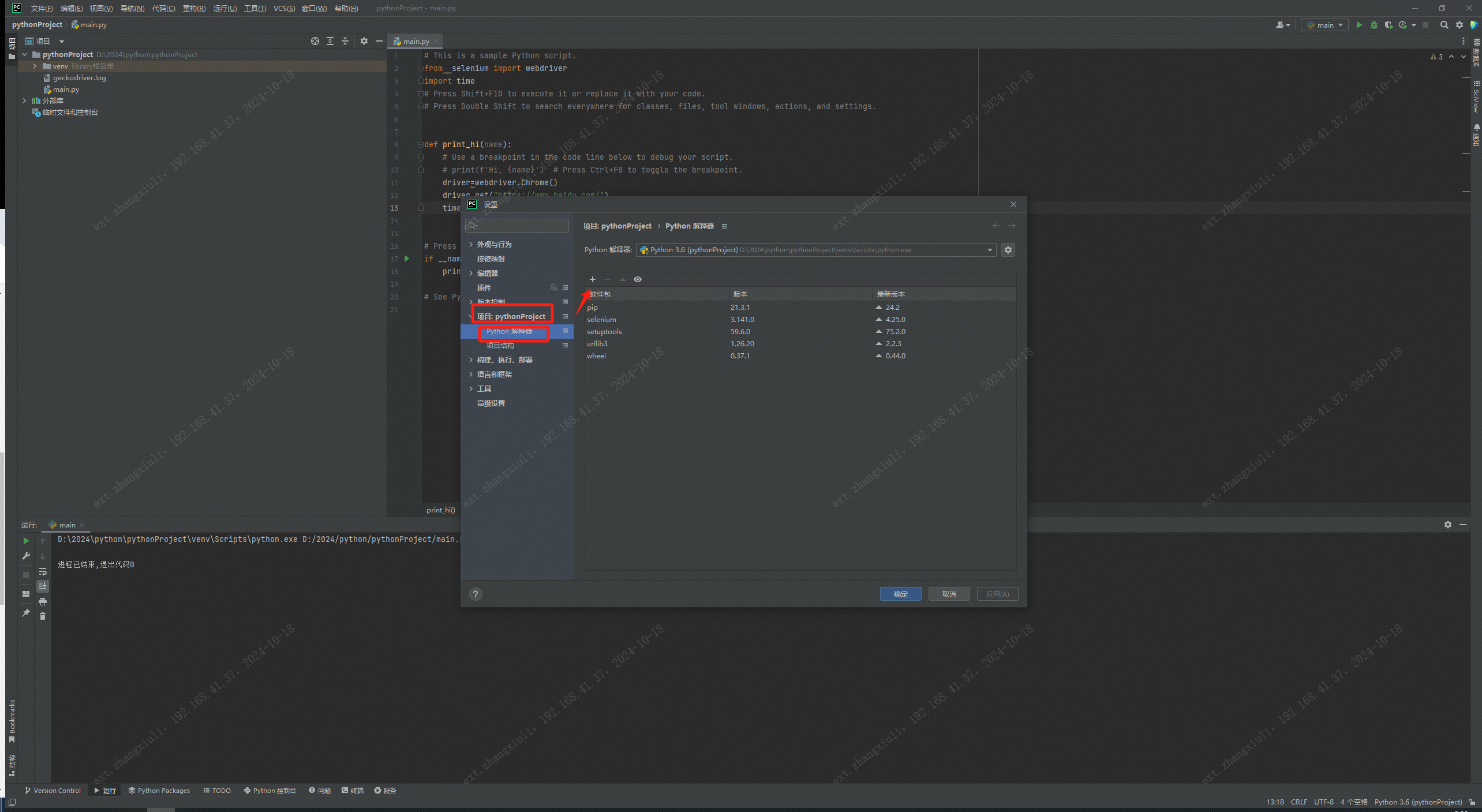This screenshot has width=1482, height=812.
Task: Open the 重构(R) menu
Action: point(194,8)
